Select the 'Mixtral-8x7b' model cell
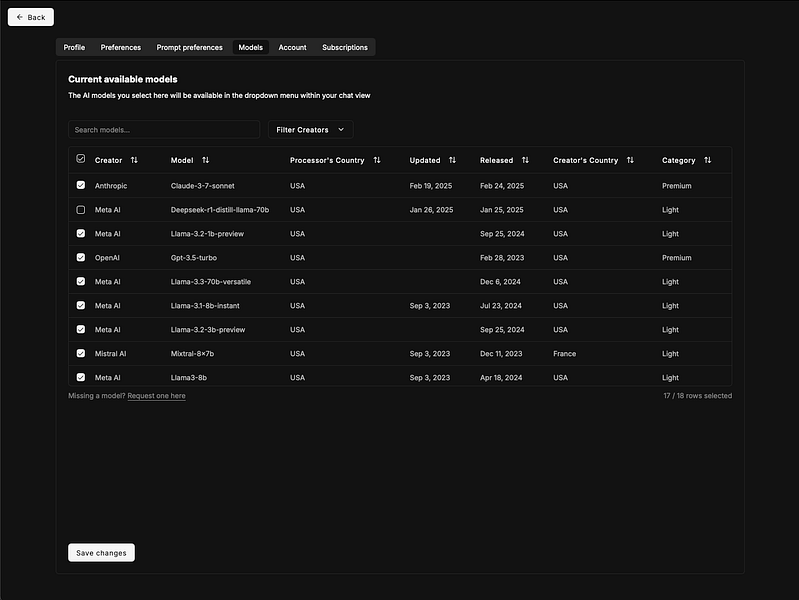 pyautogui.click(x=192, y=353)
